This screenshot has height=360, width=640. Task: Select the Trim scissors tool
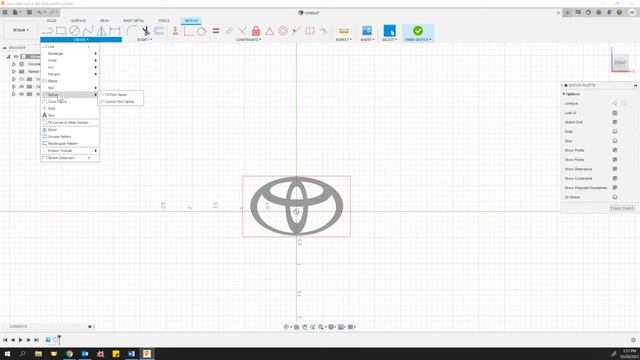tap(145, 31)
